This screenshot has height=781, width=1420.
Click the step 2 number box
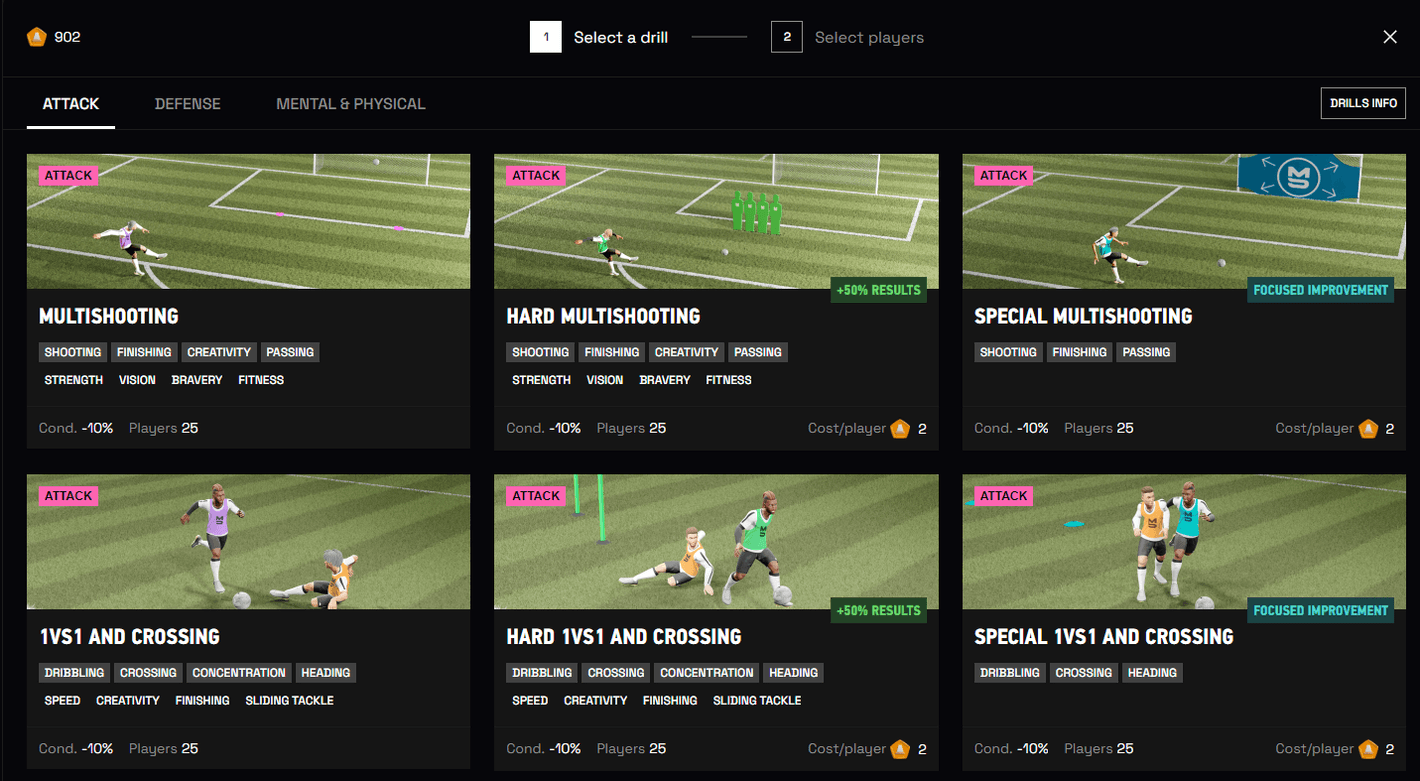click(786, 37)
